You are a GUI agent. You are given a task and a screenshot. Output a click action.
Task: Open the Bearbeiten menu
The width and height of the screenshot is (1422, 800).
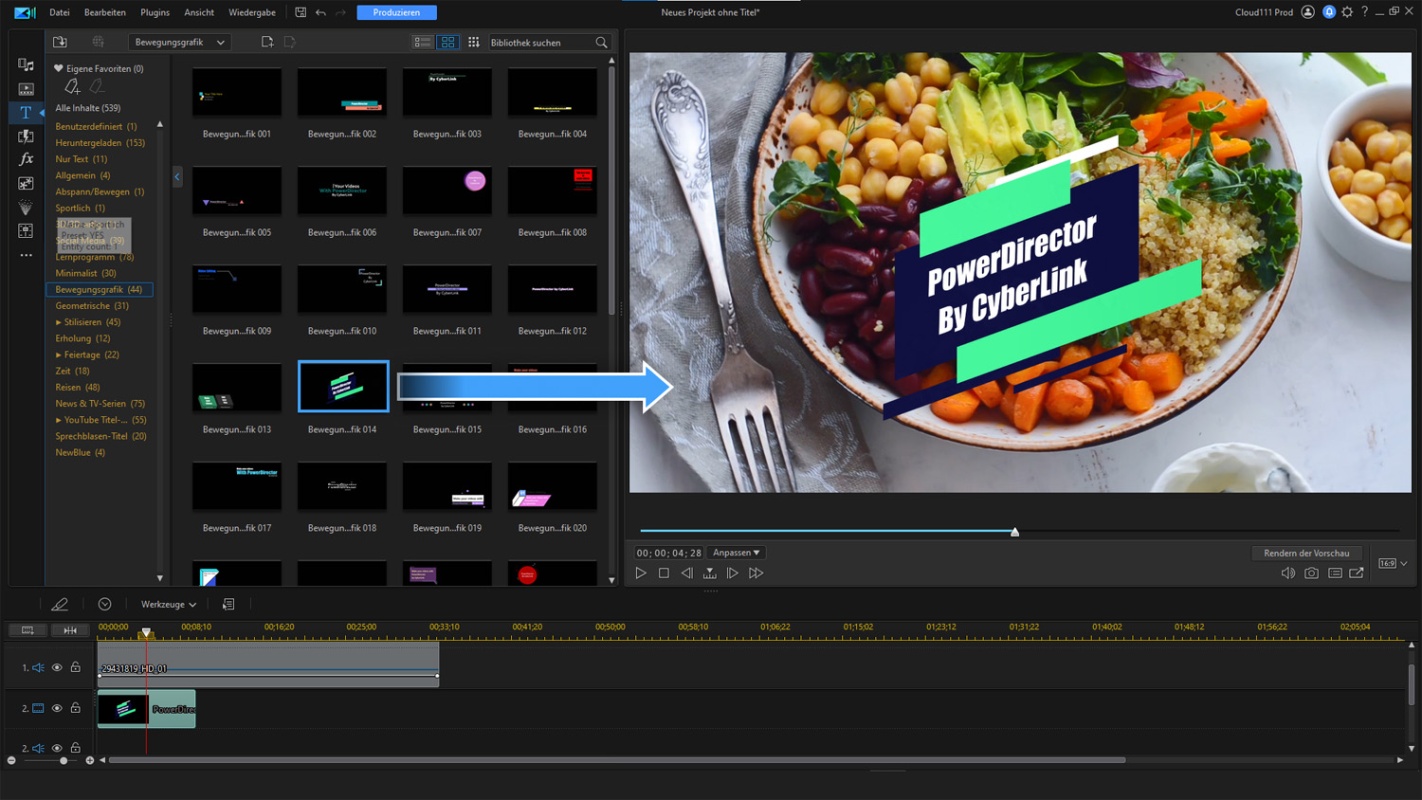[105, 12]
